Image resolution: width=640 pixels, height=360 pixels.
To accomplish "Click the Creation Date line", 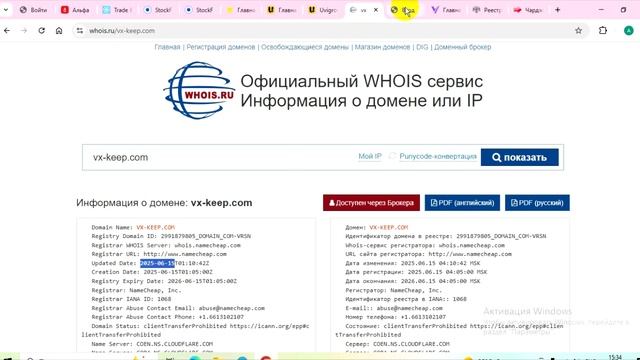I will click(152, 272).
